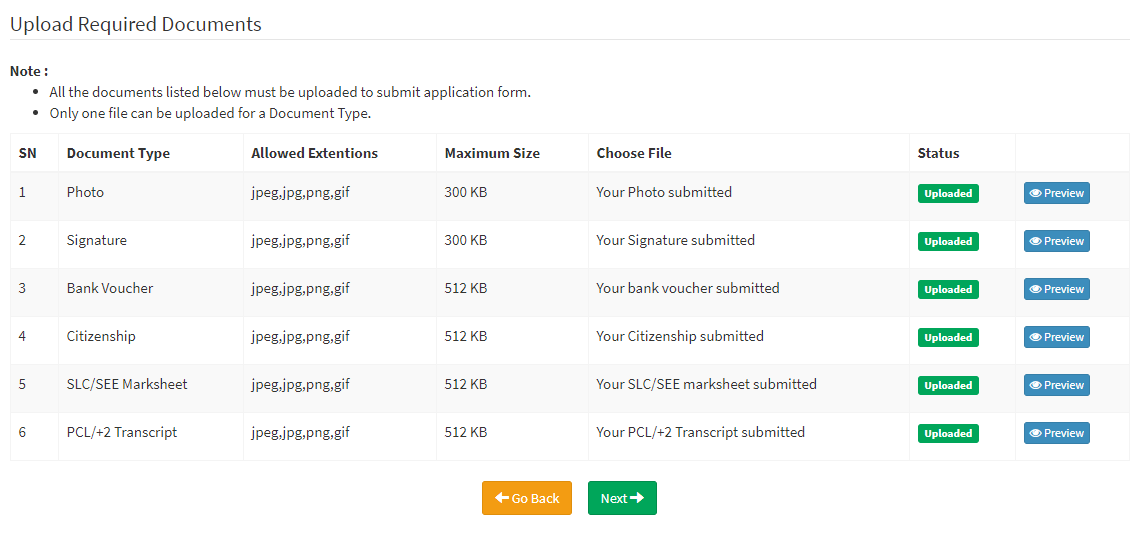Click 'Your Citizenship submitted' text
1137x541 pixels.
click(680, 336)
